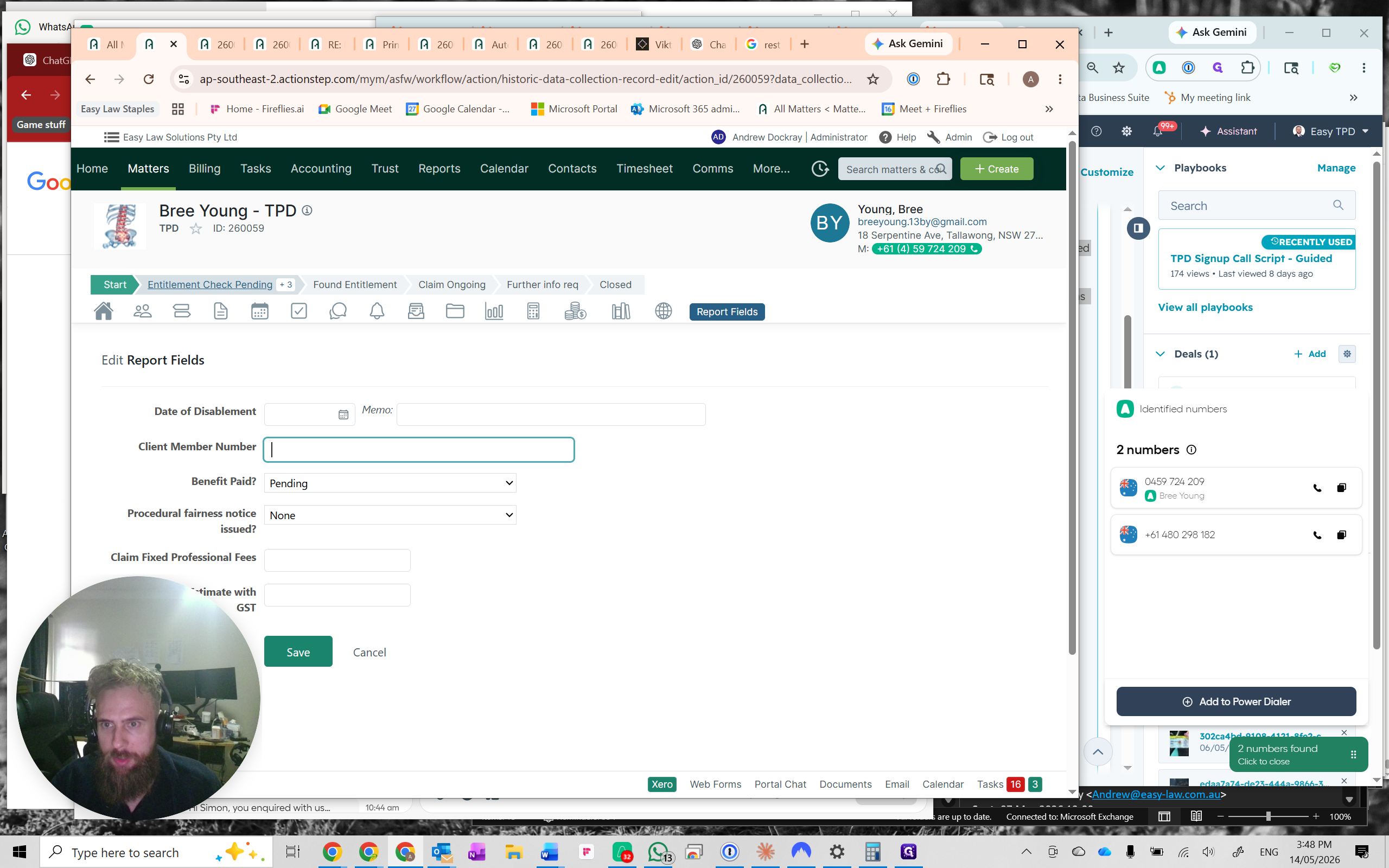
Task: Call 0459 724 209 via phone icon
Action: tap(1317, 488)
